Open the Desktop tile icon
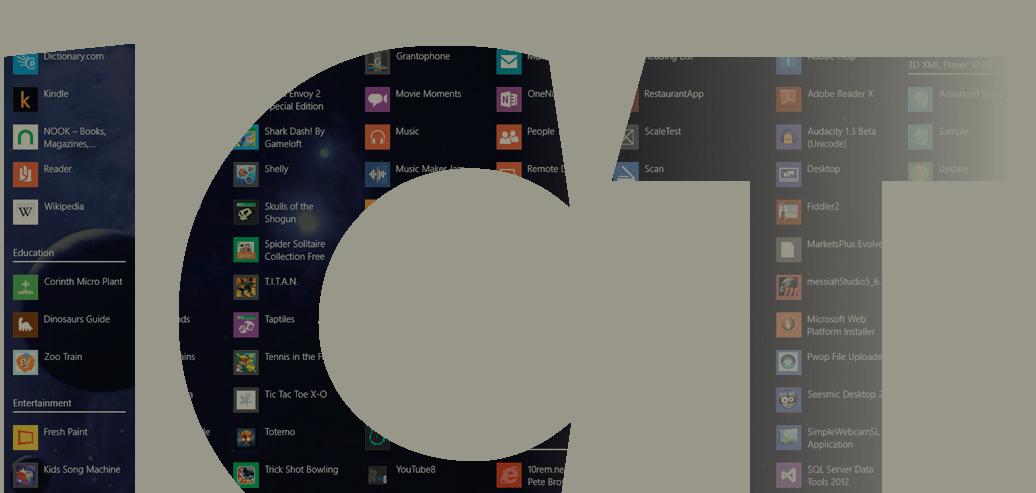 coord(788,175)
